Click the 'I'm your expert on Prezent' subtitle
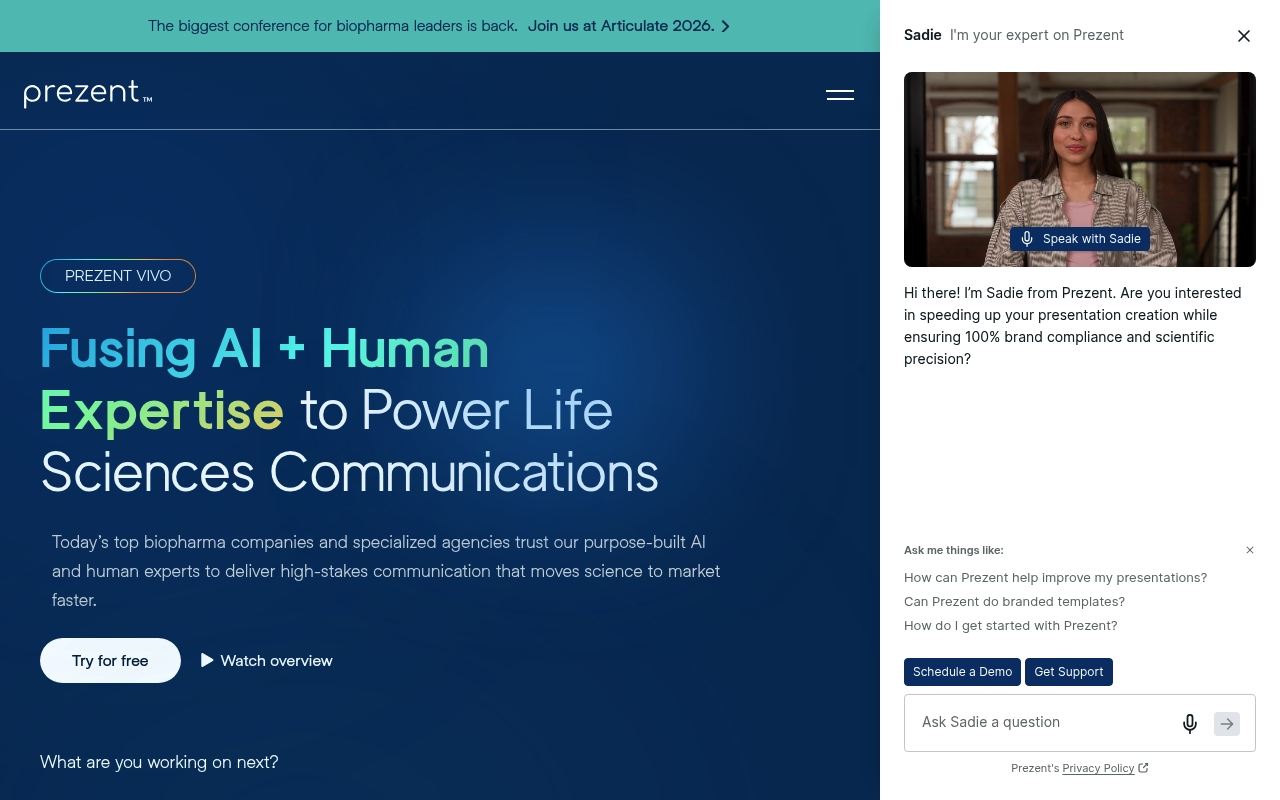The height and width of the screenshot is (800, 1280). click(x=1037, y=35)
